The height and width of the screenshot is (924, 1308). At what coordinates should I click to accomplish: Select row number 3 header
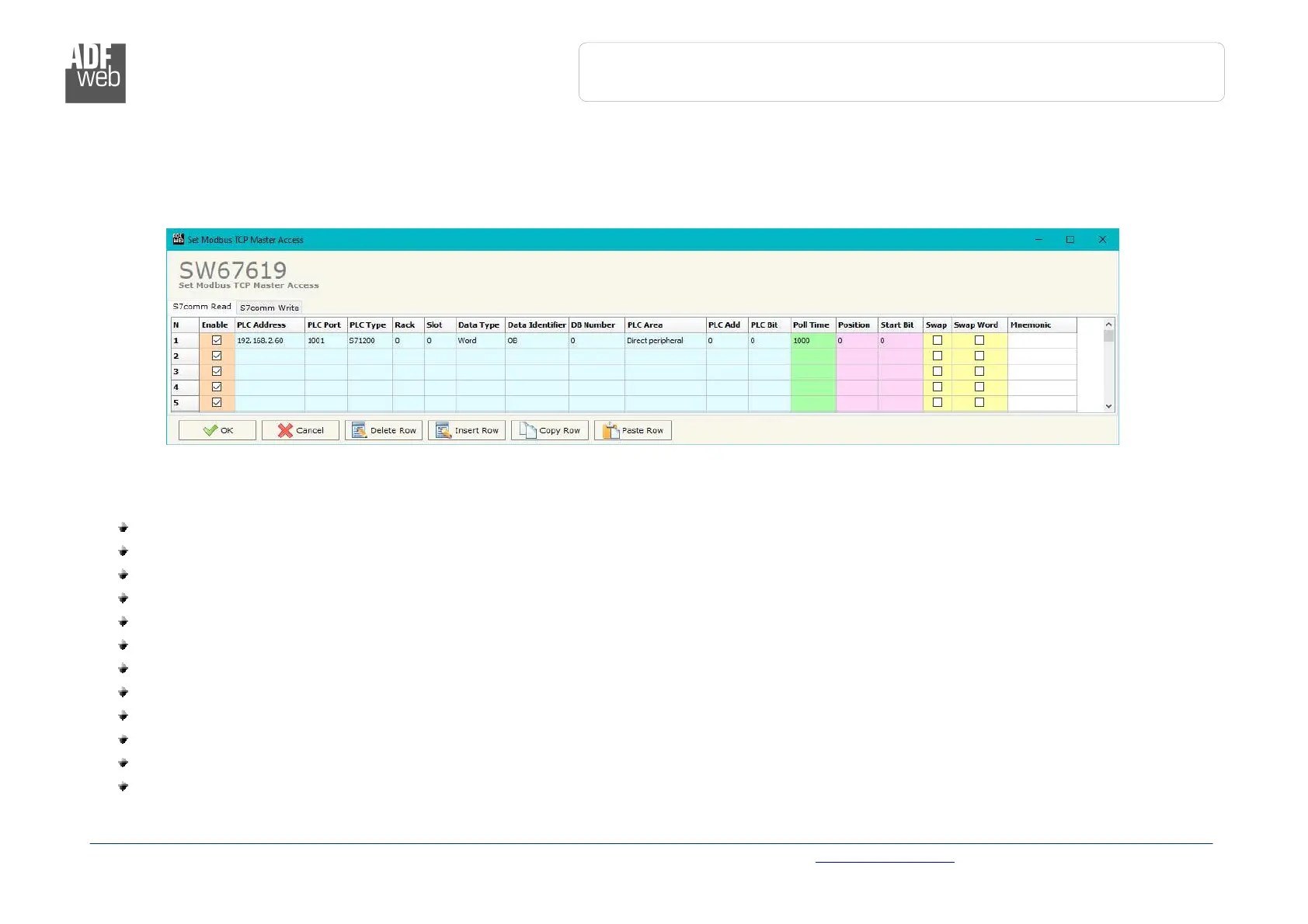[x=185, y=372]
